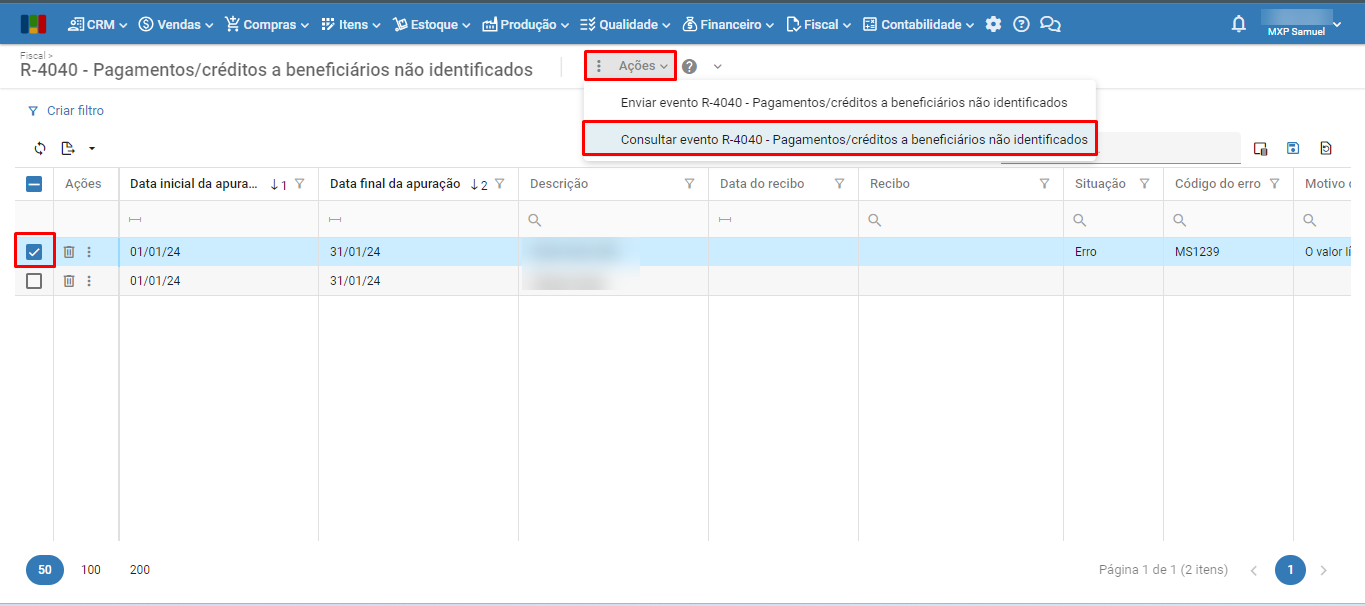1365x606 pixels.
Task: Filter the Data inicial da apuração column
Action: click(299, 184)
